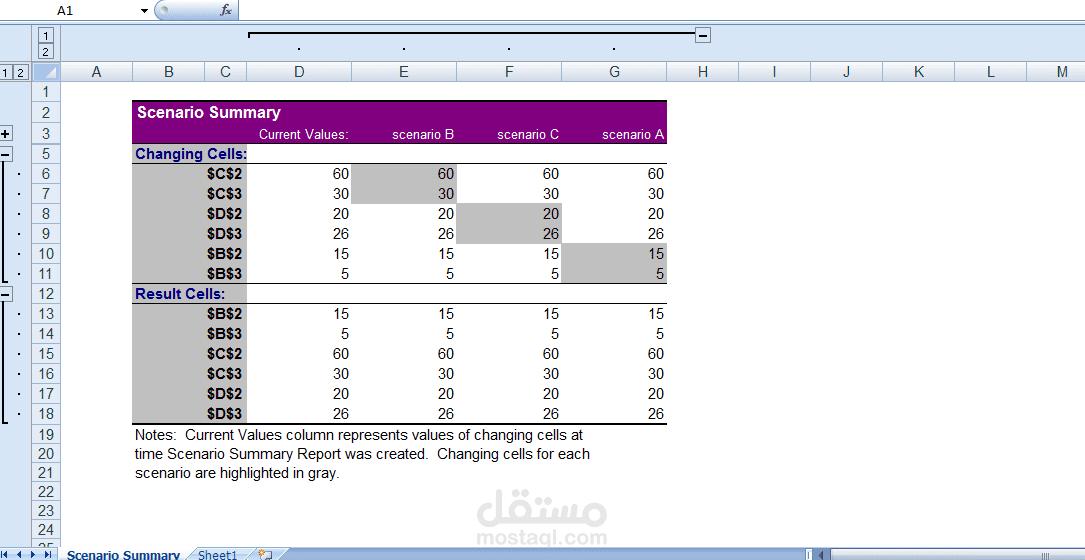Image resolution: width=1085 pixels, height=560 pixels.
Task: Click the Select All corner button
Action: tap(46, 72)
